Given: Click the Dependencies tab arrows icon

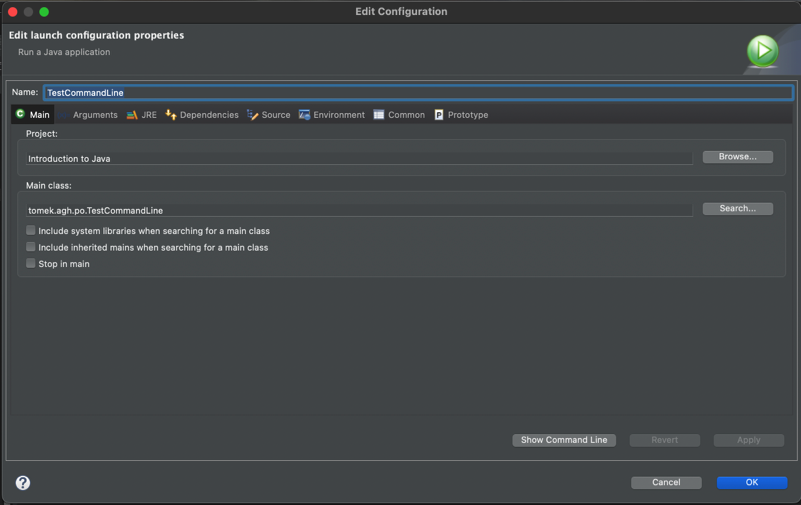Looking at the screenshot, I should coord(171,115).
